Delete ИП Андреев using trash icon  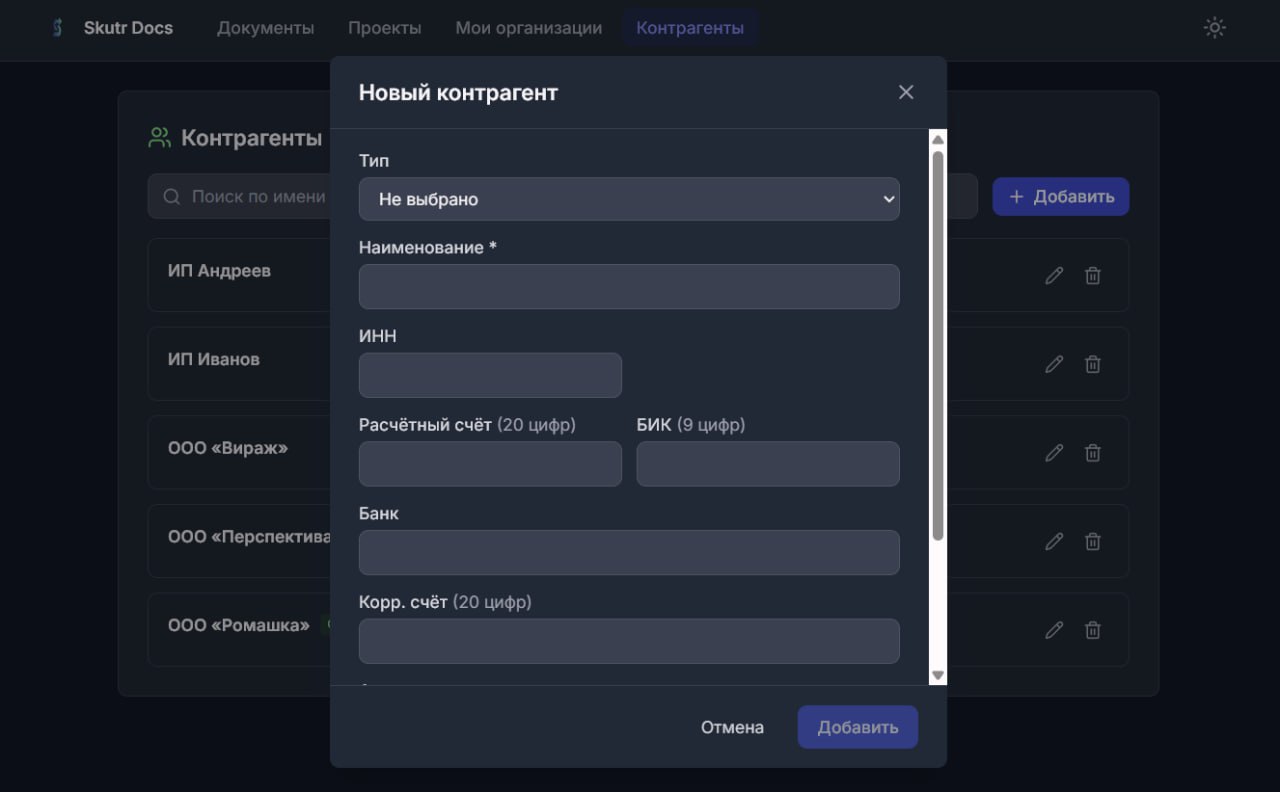click(1093, 276)
